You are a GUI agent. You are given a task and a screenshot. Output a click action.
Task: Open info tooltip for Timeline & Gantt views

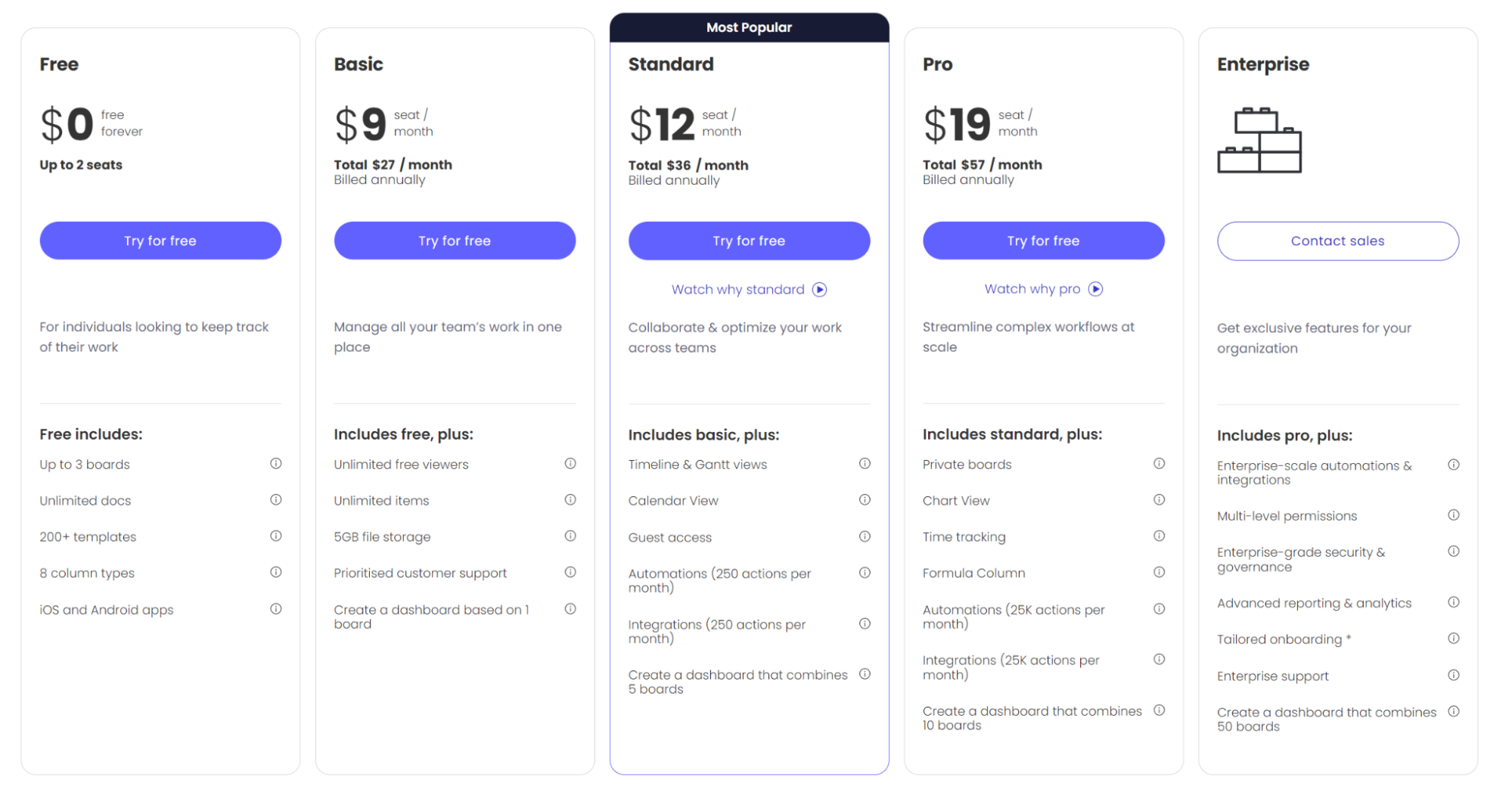(865, 464)
